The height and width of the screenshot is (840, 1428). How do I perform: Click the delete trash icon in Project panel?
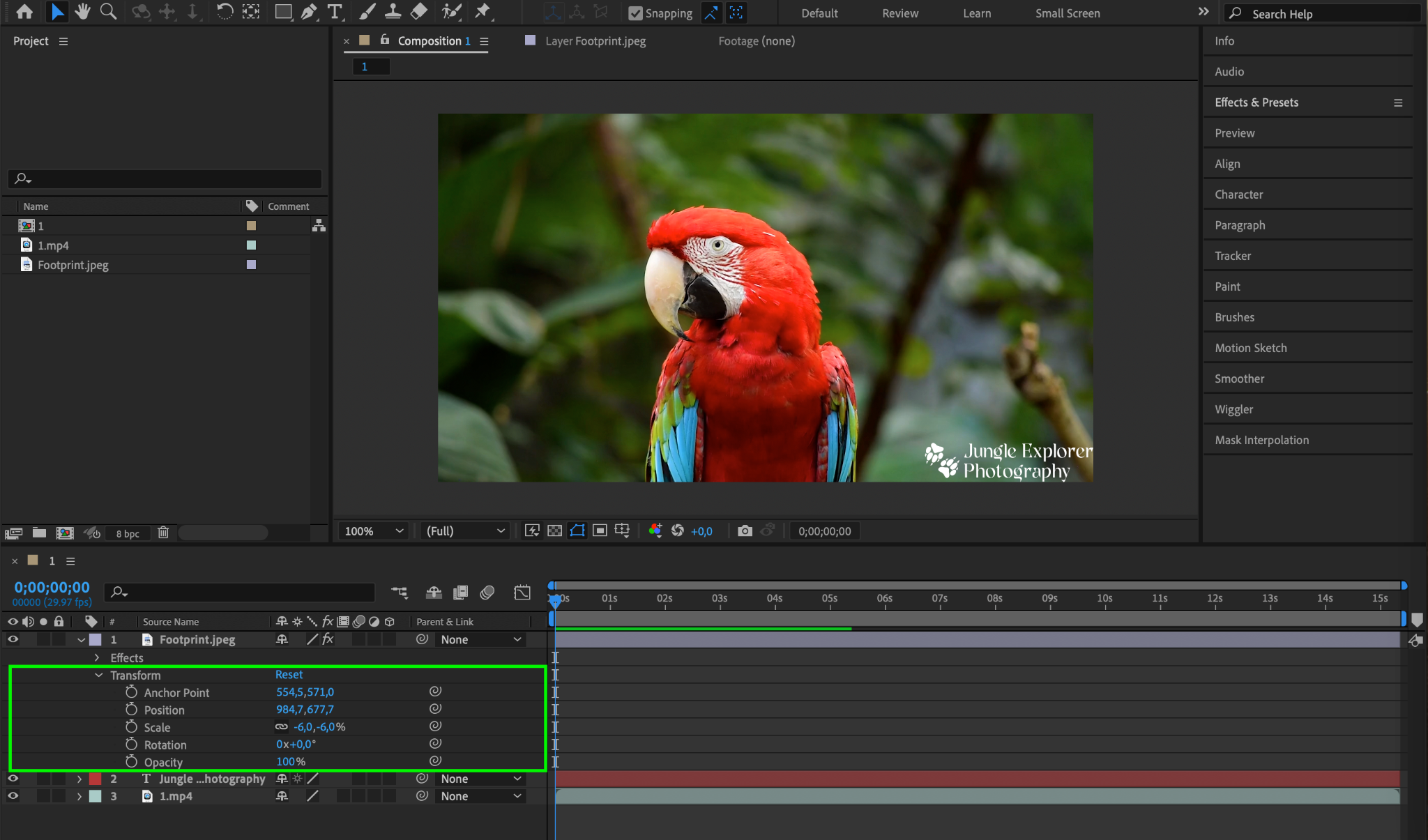[163, 533]
